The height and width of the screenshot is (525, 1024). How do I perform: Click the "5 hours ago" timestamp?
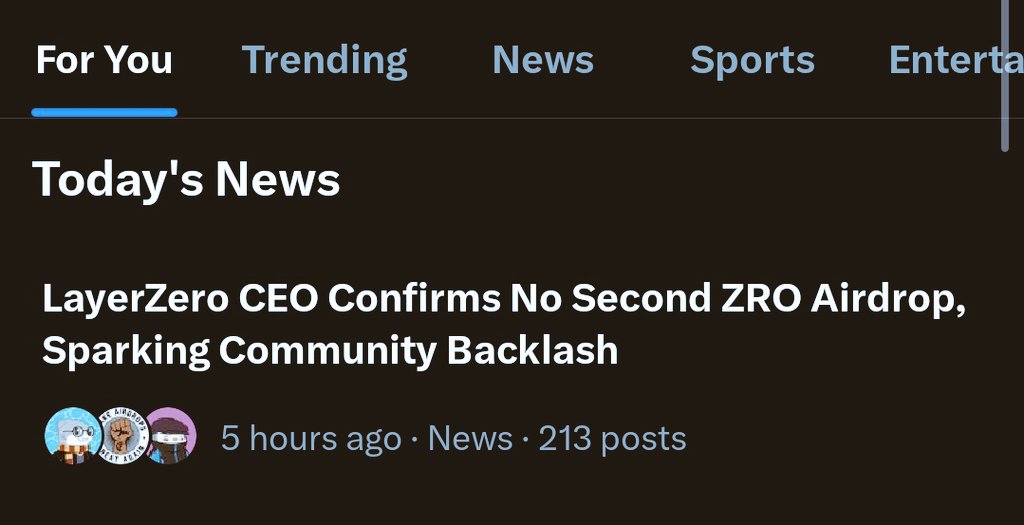[310, 438]
